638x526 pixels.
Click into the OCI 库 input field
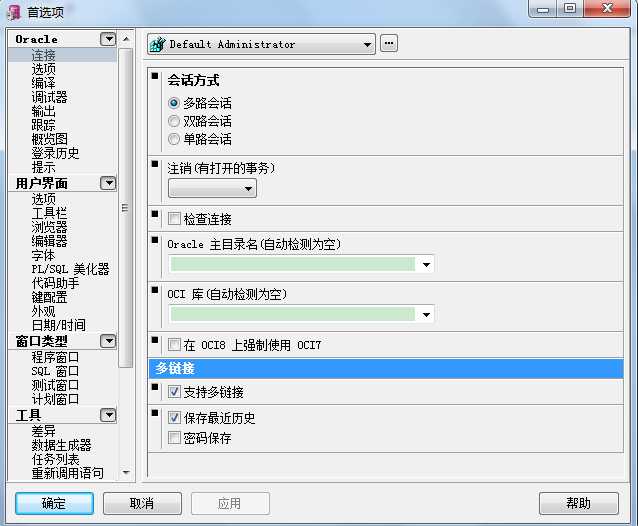(293, 314)
